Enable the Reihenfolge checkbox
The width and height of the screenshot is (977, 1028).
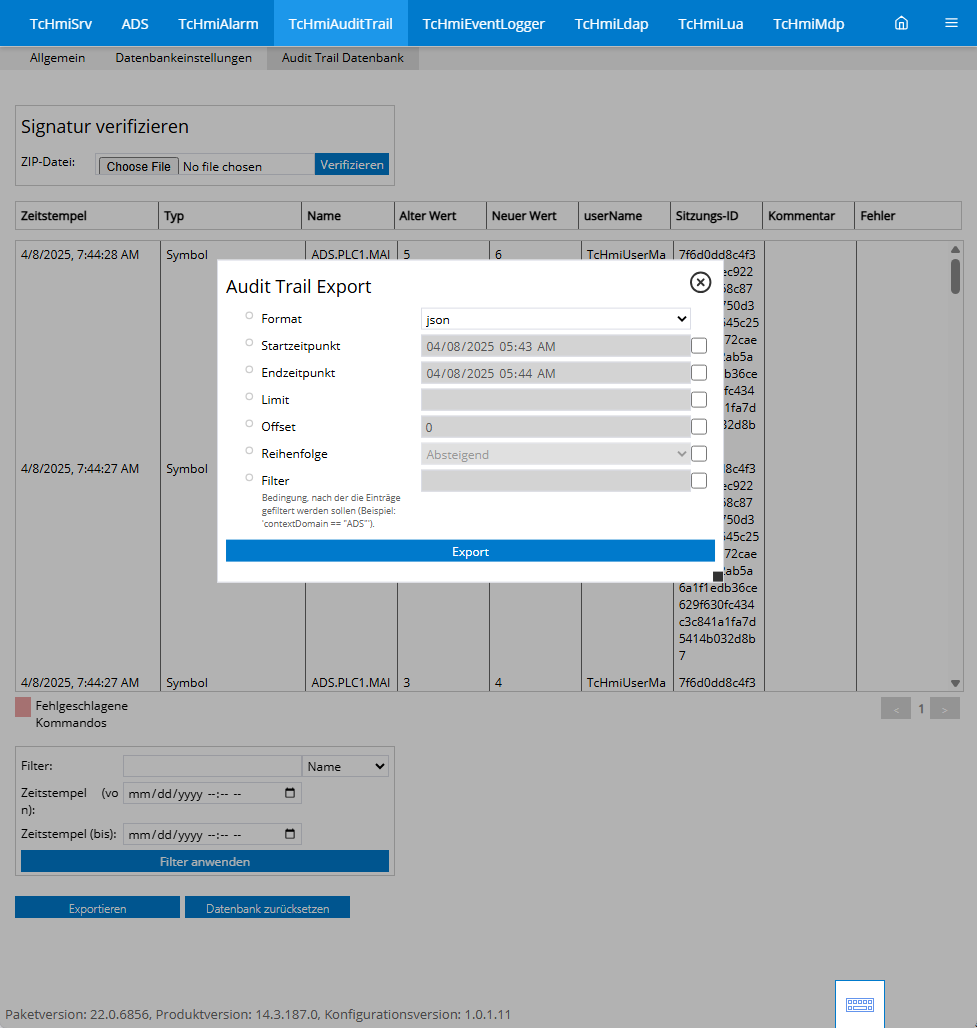699,454
